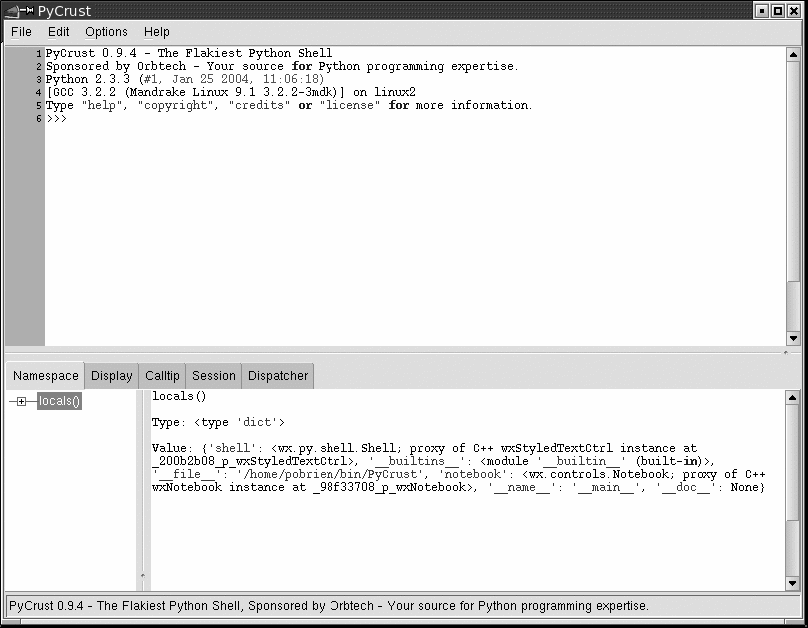Viewport: 808px width, 628px height.
Task: Click the line number margin at line 3
Action: pyautogui.click(x=25, y=80)
